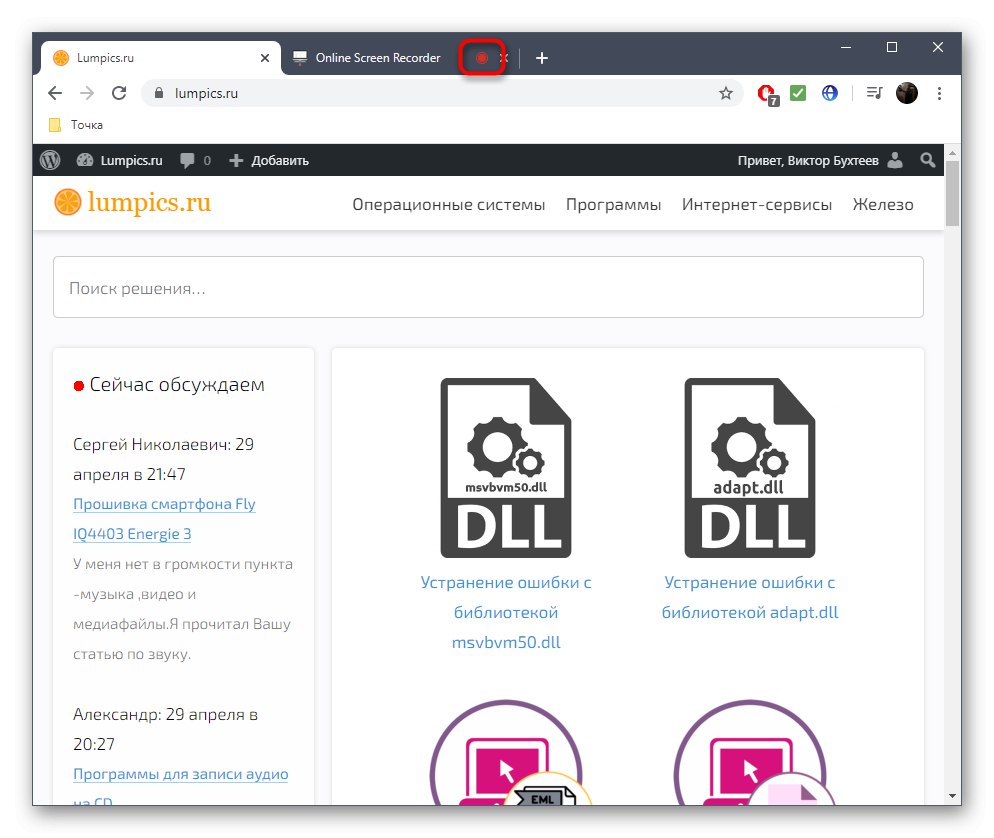Open article Устранение ошибки с библиотекой adapt.dll
Viewport: 994px width, 838px height.
[749, 597]
